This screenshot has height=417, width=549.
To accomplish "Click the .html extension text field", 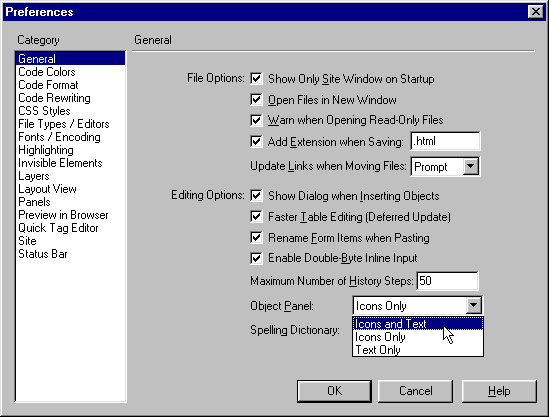I will (445, 141).
